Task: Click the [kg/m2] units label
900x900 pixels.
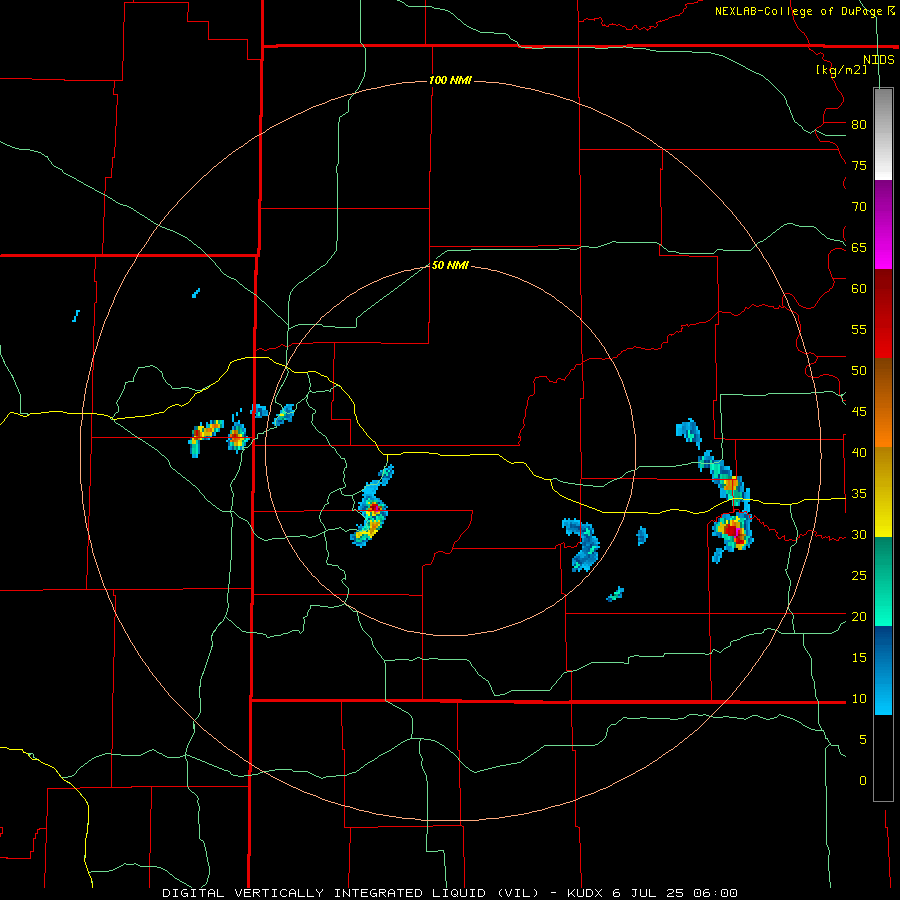Action: click(841, 69)
